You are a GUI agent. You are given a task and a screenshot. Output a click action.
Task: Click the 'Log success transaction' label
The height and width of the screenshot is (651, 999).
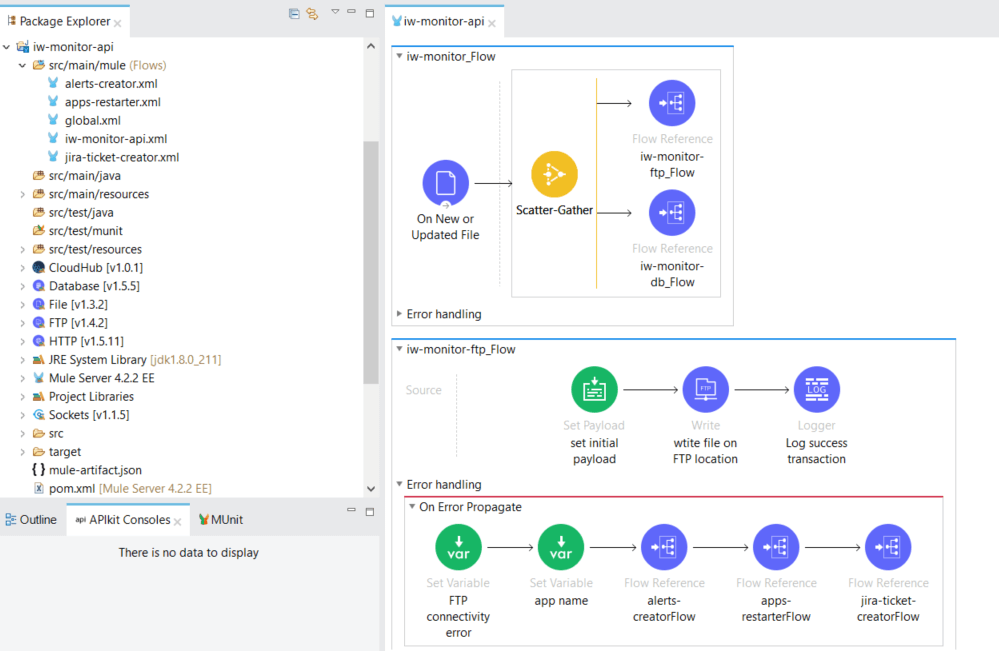coord(816,451)
